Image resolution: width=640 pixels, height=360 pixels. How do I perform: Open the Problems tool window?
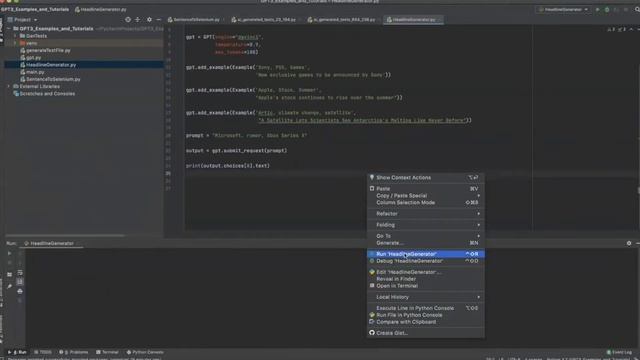pyautogui.click(x=73, y=352)
